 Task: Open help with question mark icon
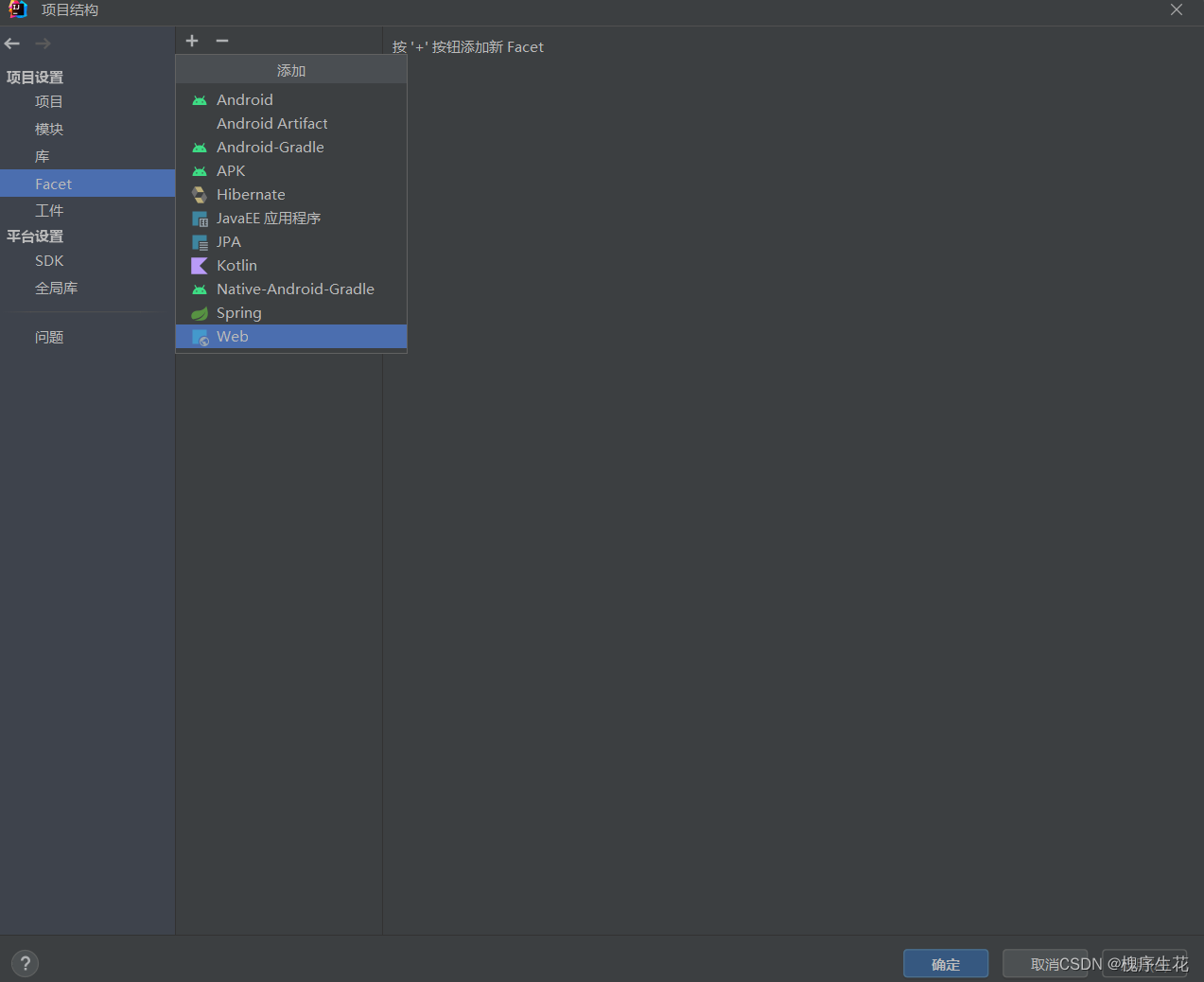(x=26, y=964)
